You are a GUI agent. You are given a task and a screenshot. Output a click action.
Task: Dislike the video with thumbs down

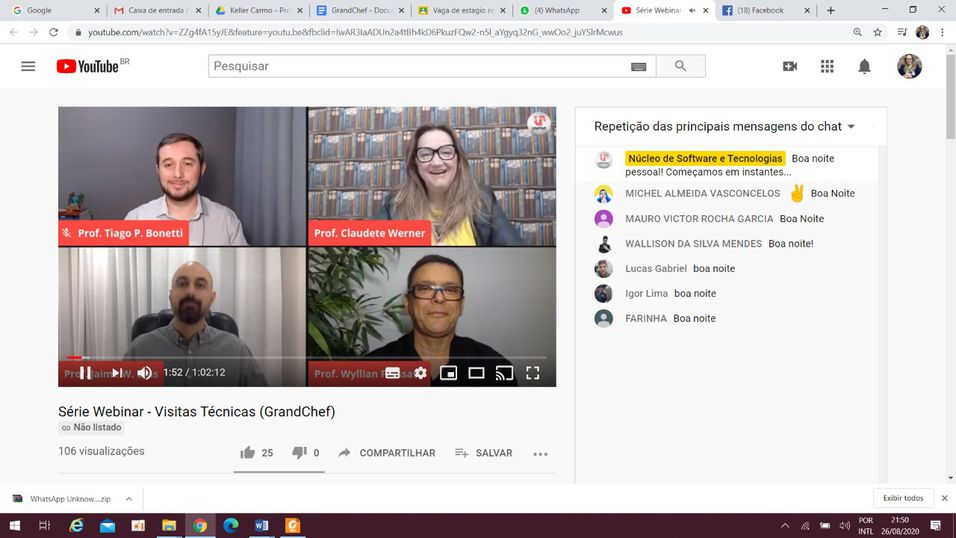[x=299, y=453]
